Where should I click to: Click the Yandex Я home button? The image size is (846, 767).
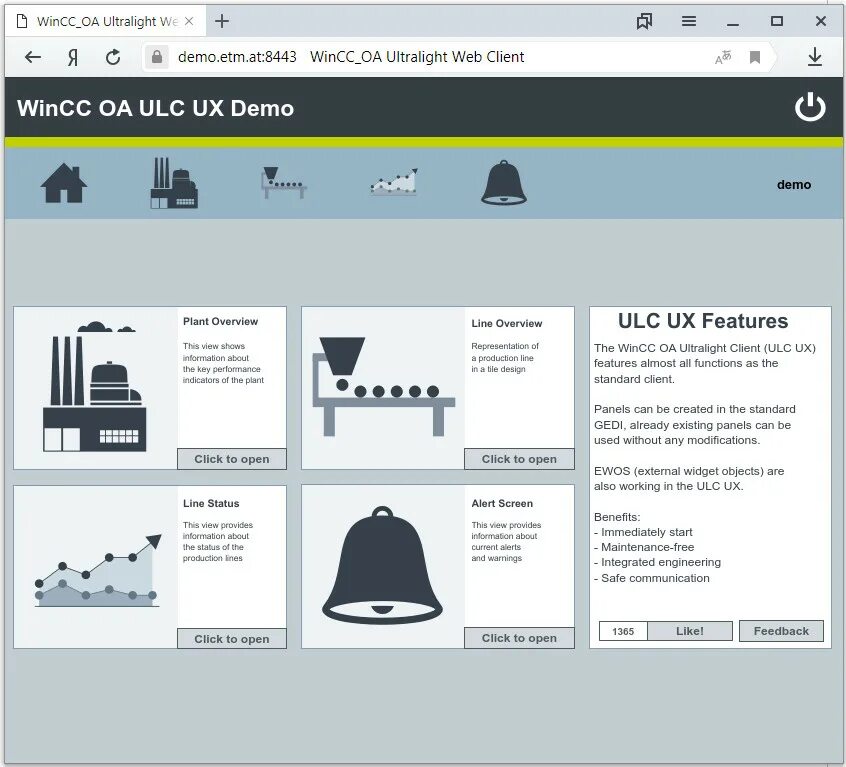click(73, 57)
